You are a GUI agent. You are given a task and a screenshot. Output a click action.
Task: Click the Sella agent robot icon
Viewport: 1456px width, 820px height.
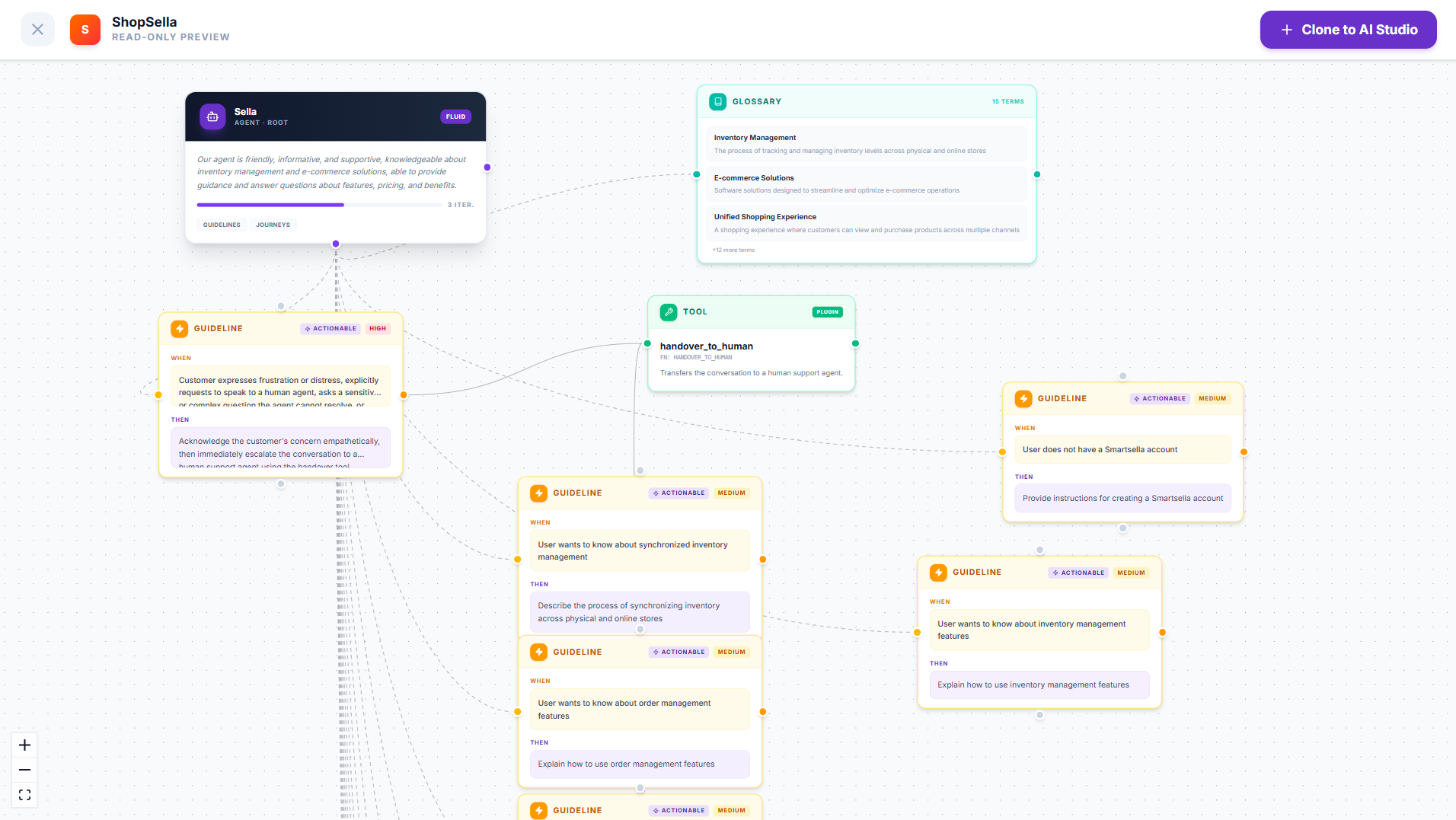pyautogui.click(x=212, y=116)
